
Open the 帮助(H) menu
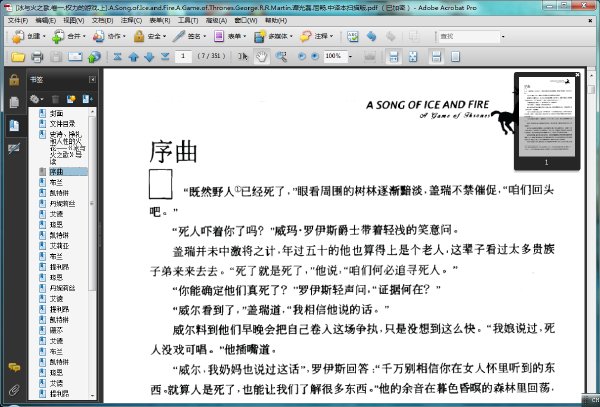(276, 20)
